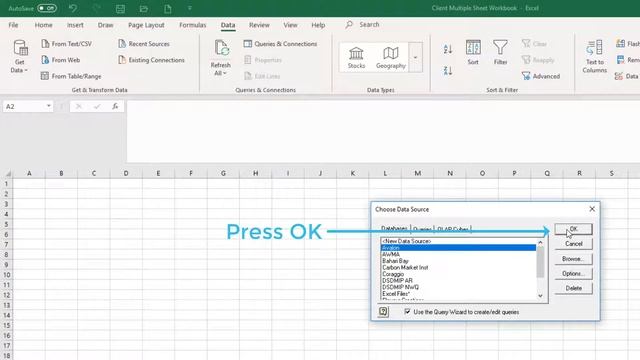Switch to the Home tab
This screenshot has width=640, height=360.
tap(44, 25)
